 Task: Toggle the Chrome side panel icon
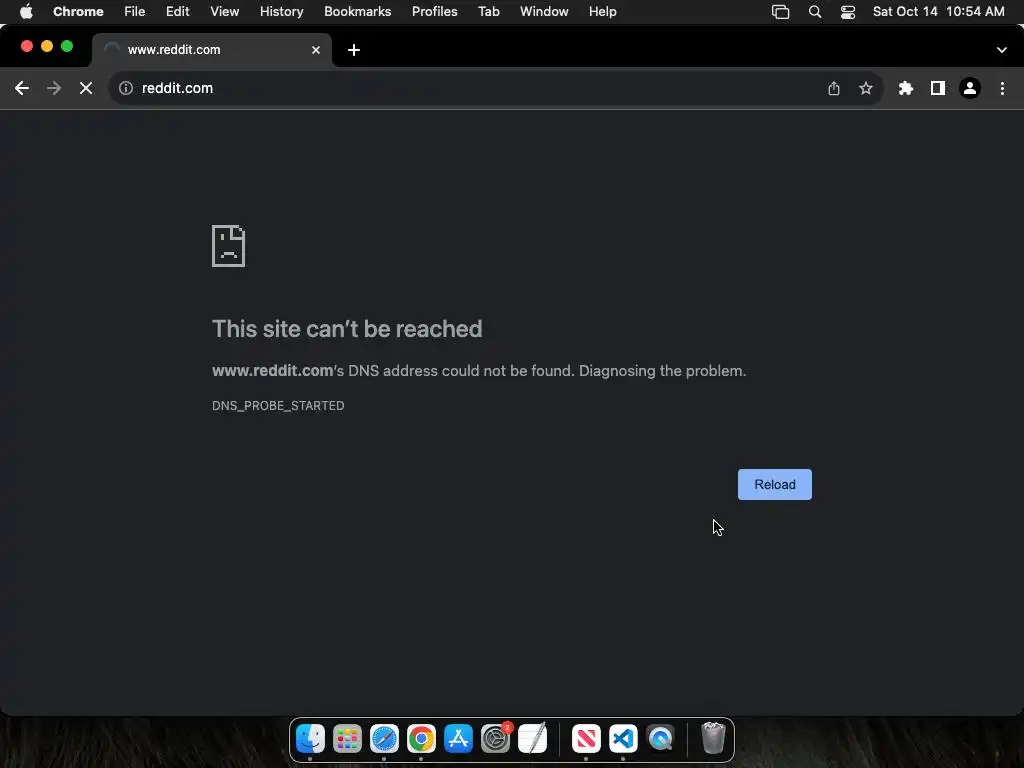coord(938,88)
